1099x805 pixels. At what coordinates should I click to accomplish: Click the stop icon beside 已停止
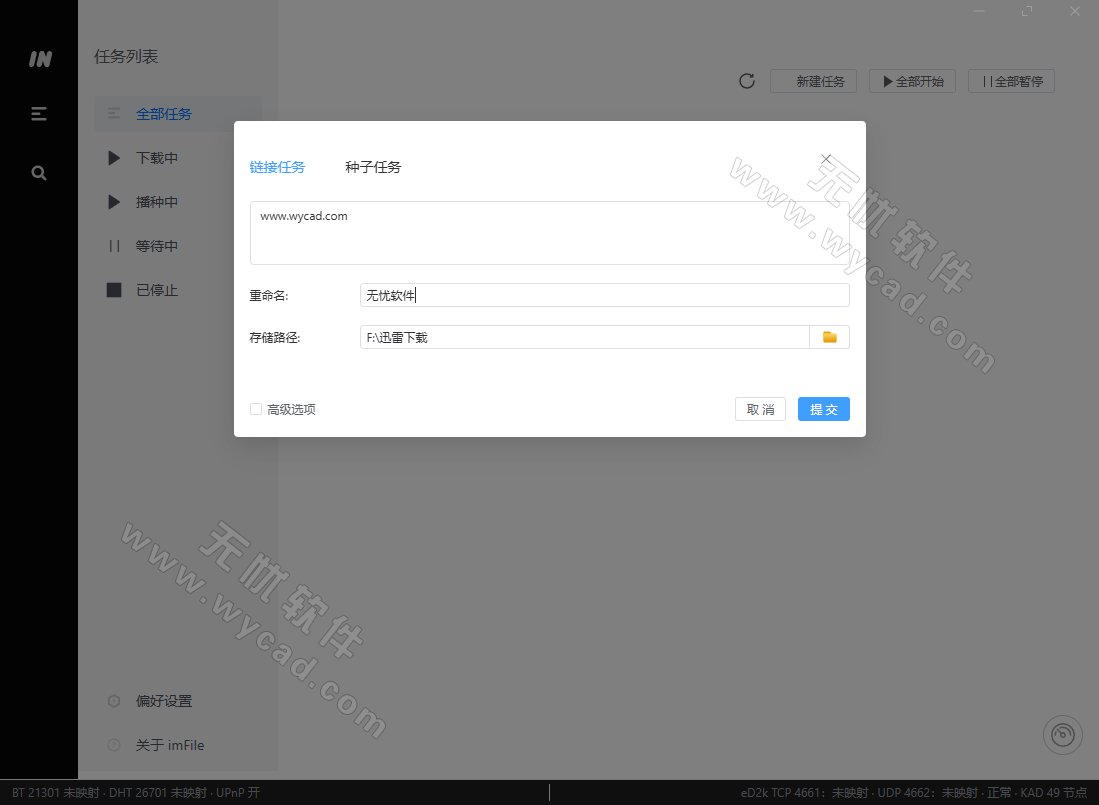pyautogui.click(x=113, y=290)
